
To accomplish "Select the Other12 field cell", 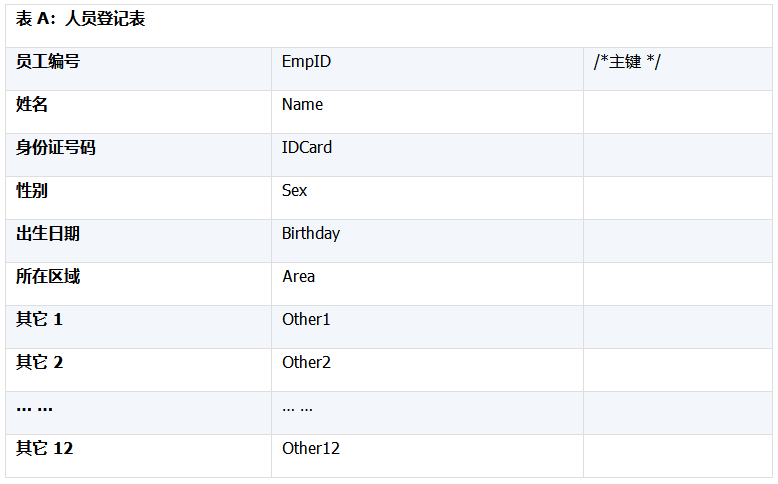I will pos(311,449).
